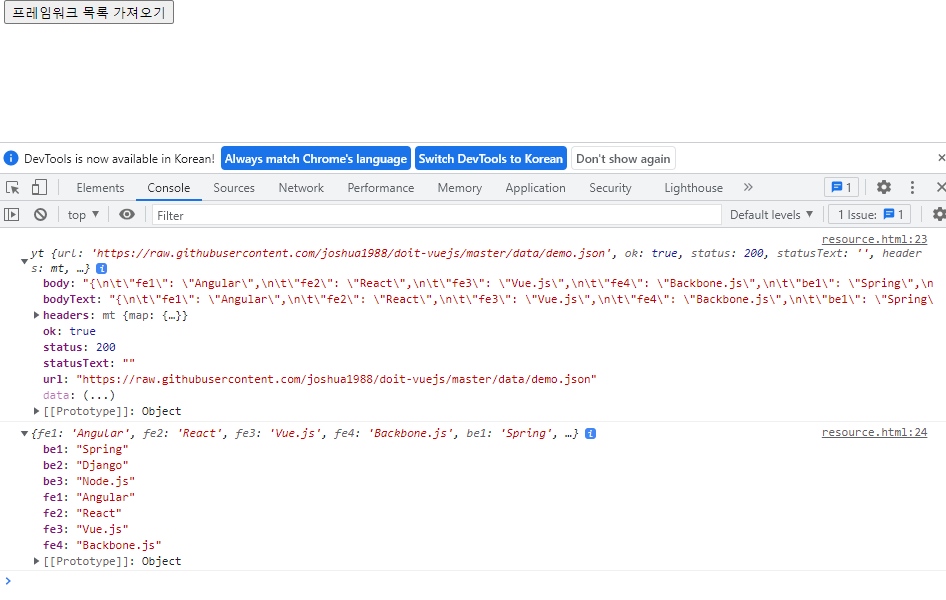
Task: Switch to the Console tab
Action: click(x=169, y=188)
